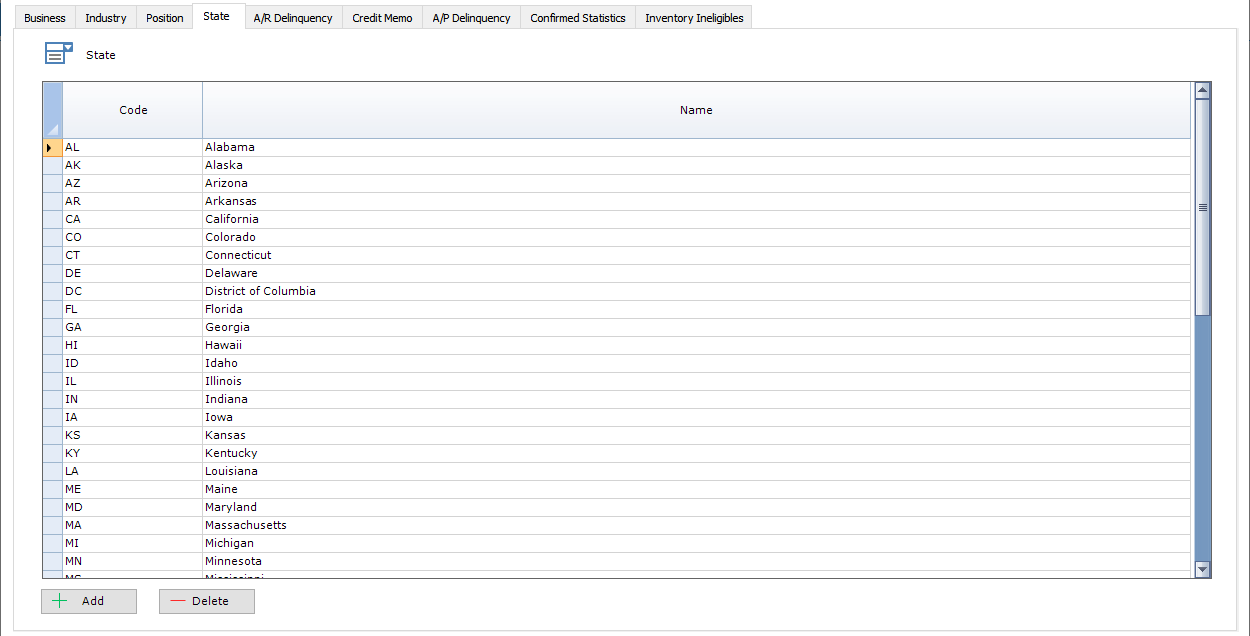Select District of Columbia name cell

[x=696, y=291]
